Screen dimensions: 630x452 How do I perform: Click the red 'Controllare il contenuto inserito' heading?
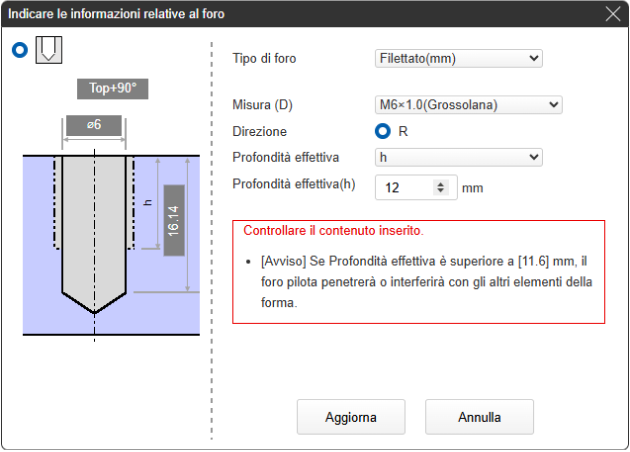click(333, 231)
